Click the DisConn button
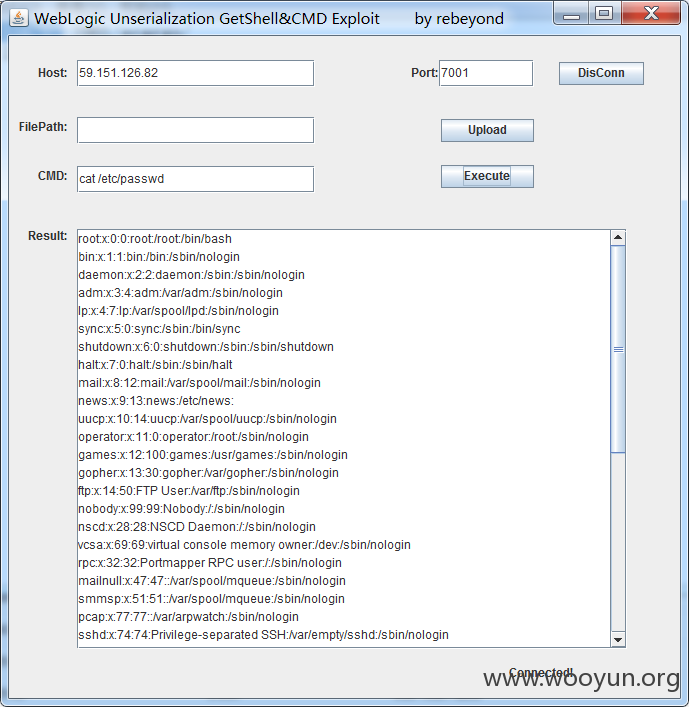 click(601, 73)
